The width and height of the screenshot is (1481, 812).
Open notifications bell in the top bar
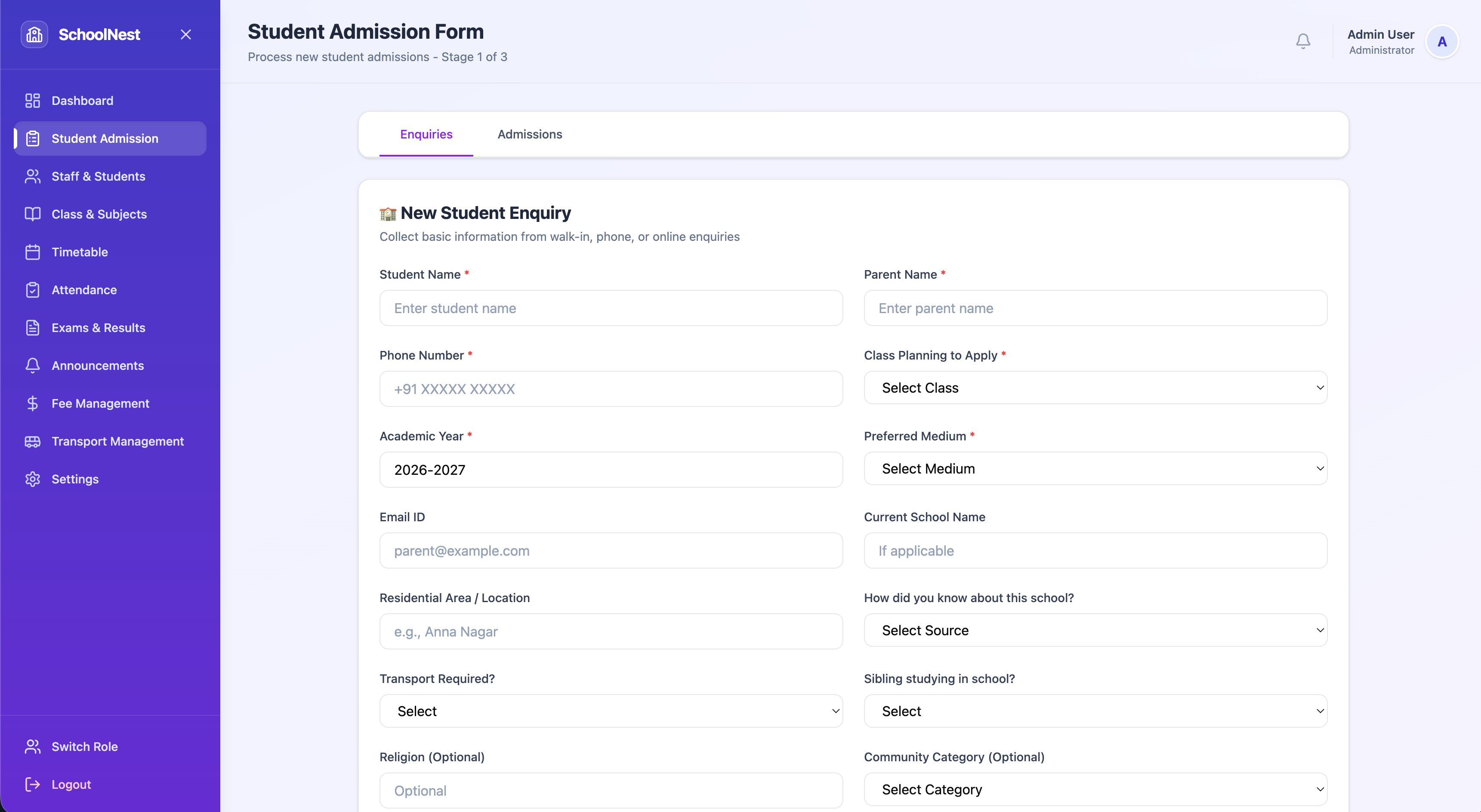coord(1303,41)
